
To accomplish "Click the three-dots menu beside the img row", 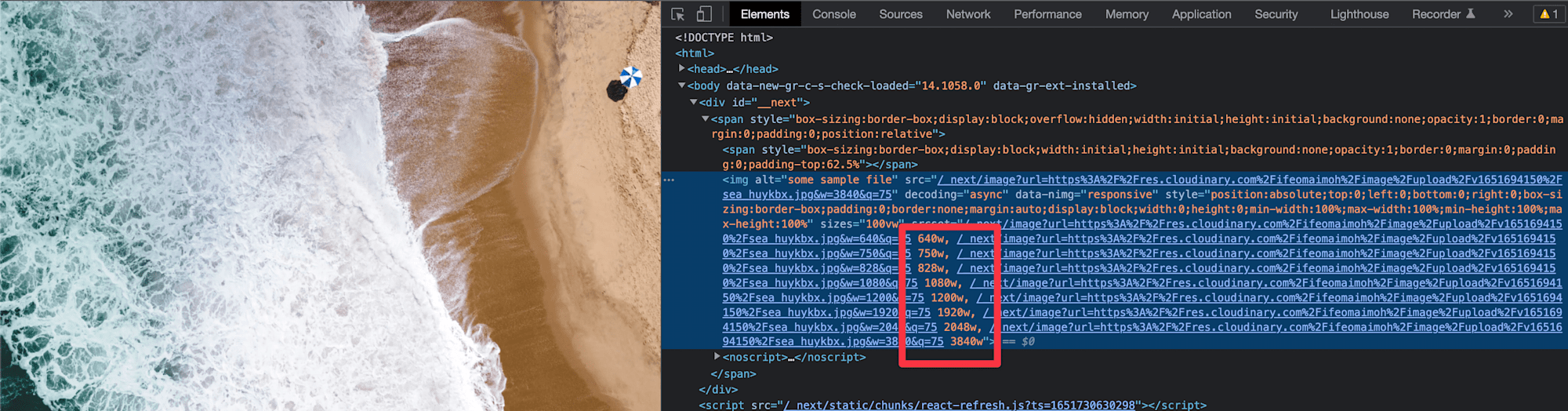I will click(x=669, y=180).
